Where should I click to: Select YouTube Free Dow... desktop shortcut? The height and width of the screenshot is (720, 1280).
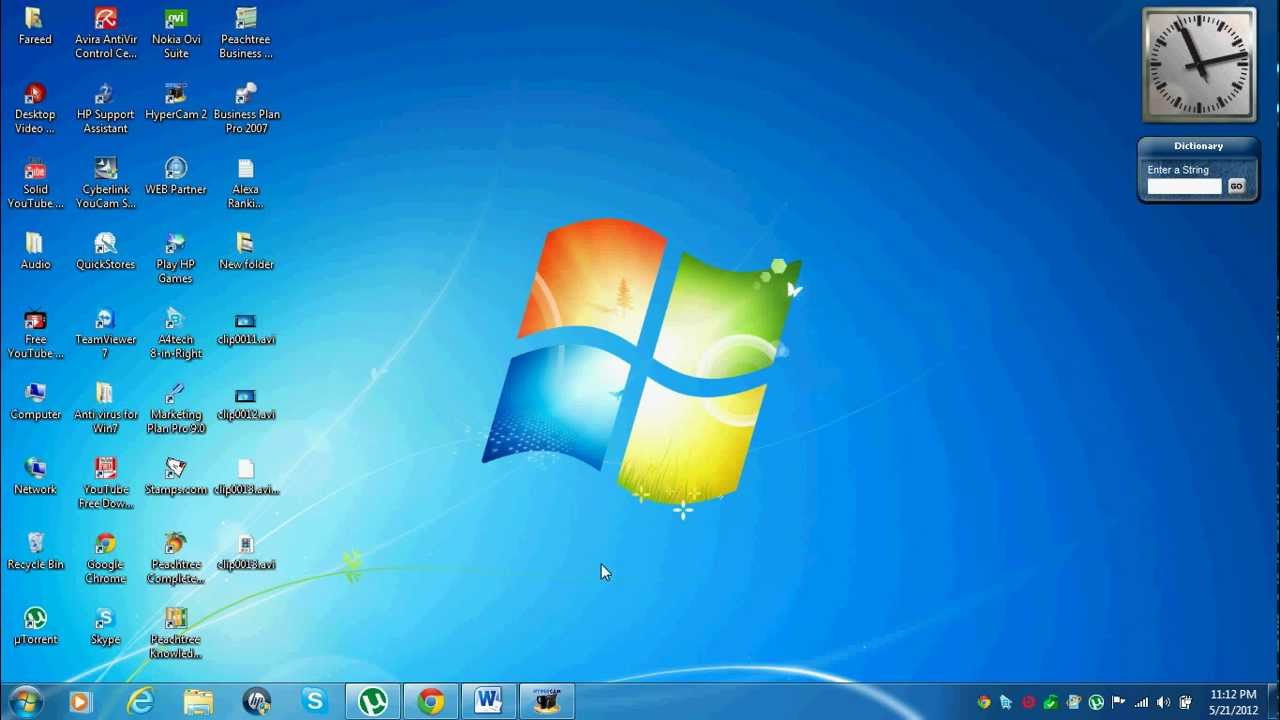[105, 484]
